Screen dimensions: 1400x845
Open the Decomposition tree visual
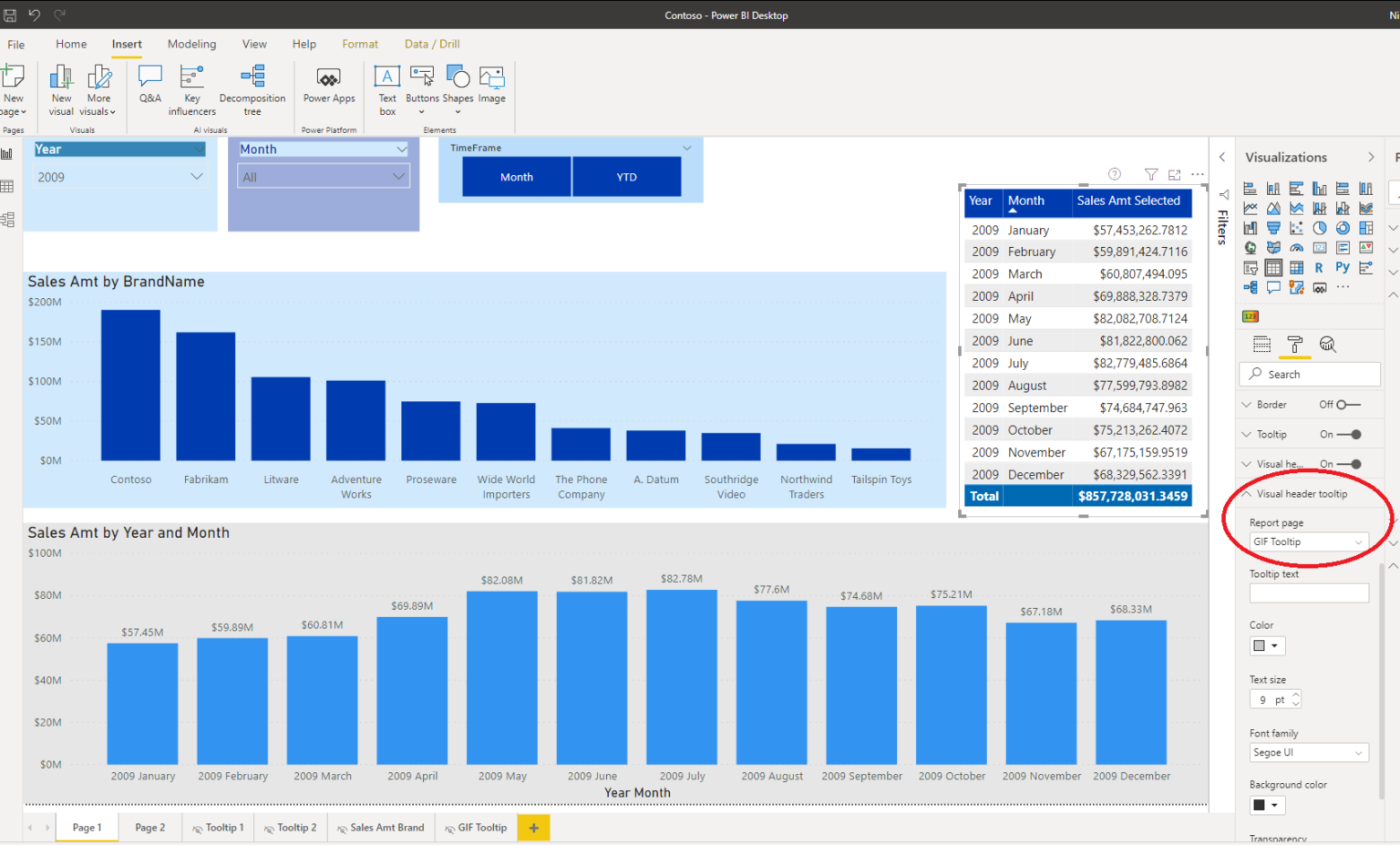click(x=252, y=88)
